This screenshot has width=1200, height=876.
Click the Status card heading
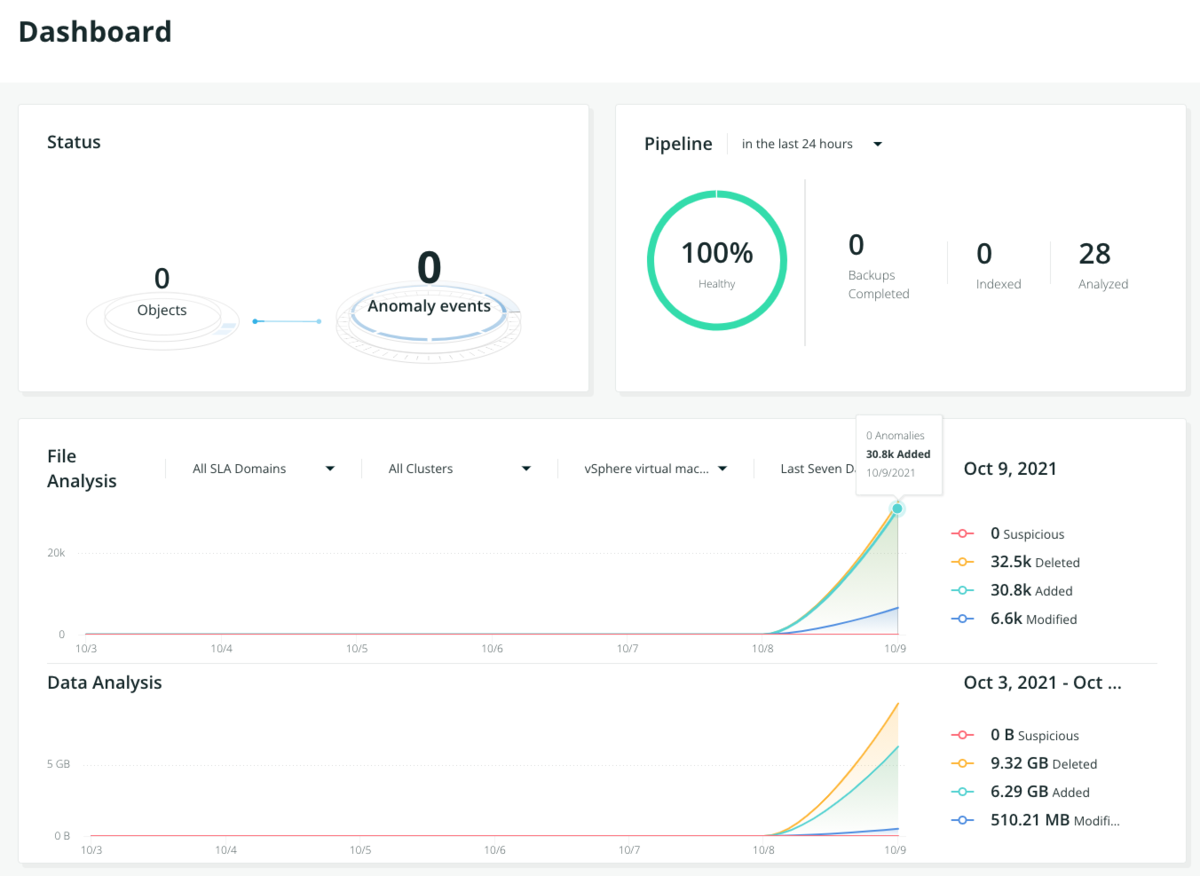pos(74,142)
